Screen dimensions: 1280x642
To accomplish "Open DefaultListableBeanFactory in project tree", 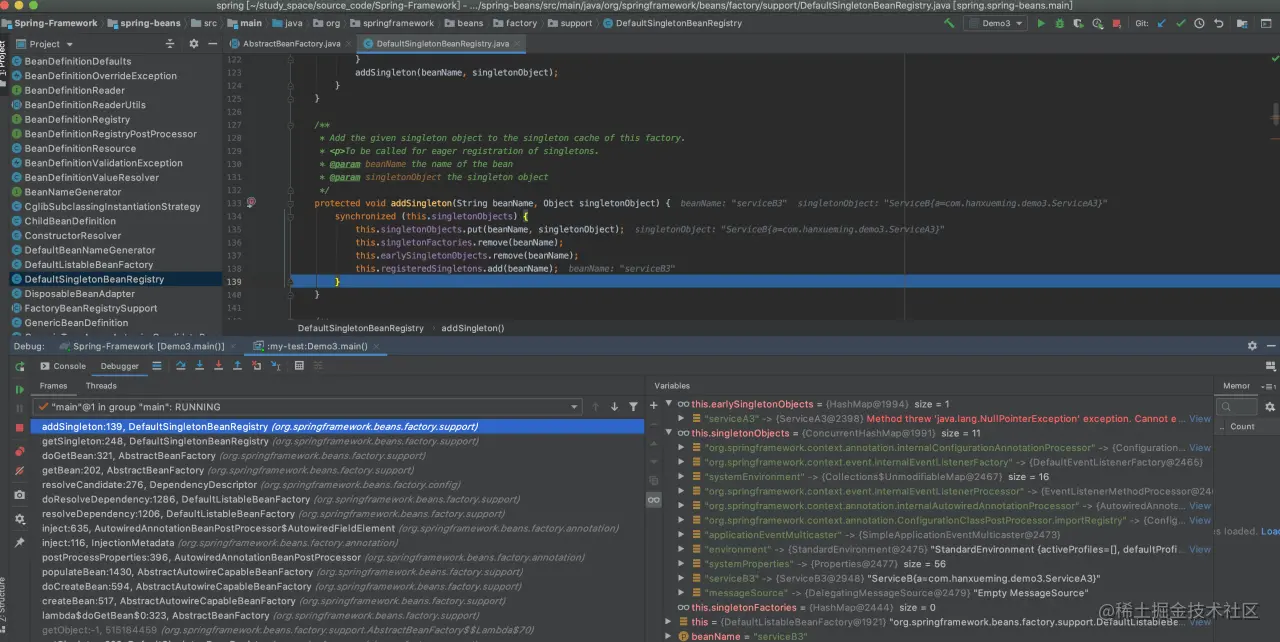I will point(88,265).
